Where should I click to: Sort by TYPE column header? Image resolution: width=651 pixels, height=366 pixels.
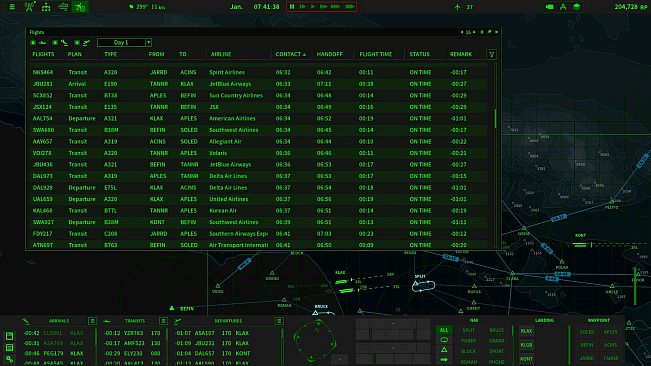pyautogui.click(x=110, y=54)
